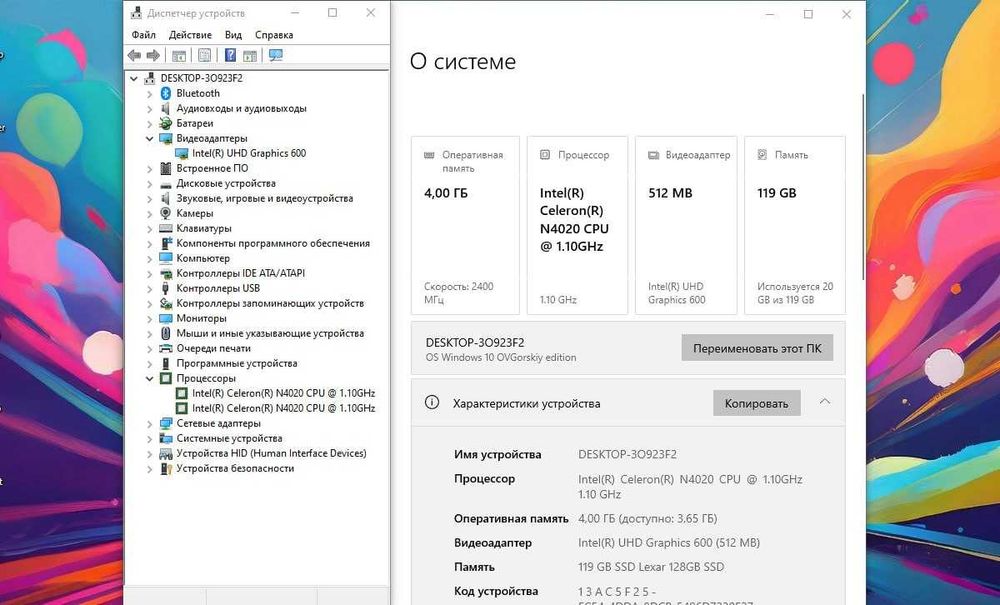Expand the Контроллеры IDE ATA/ATAPI arrow
1000x605 pixels.
tap(149, 273)
